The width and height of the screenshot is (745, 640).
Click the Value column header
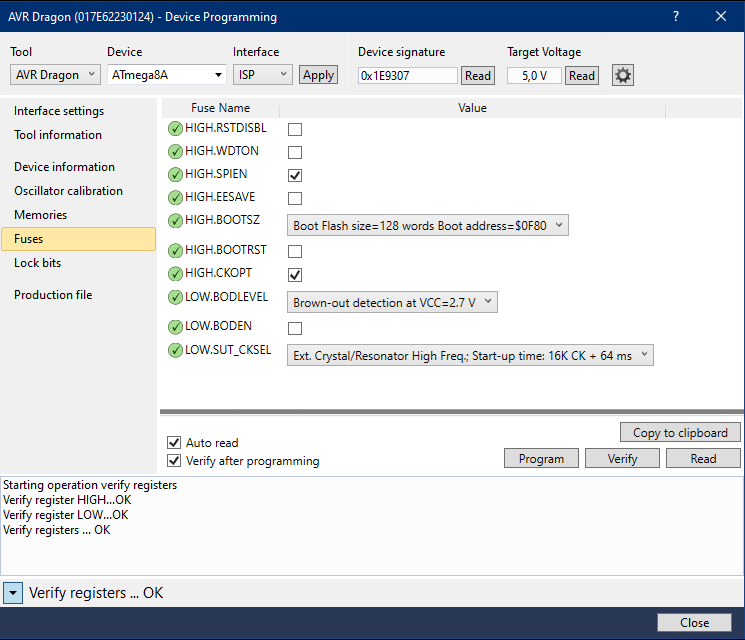(472, 108)
